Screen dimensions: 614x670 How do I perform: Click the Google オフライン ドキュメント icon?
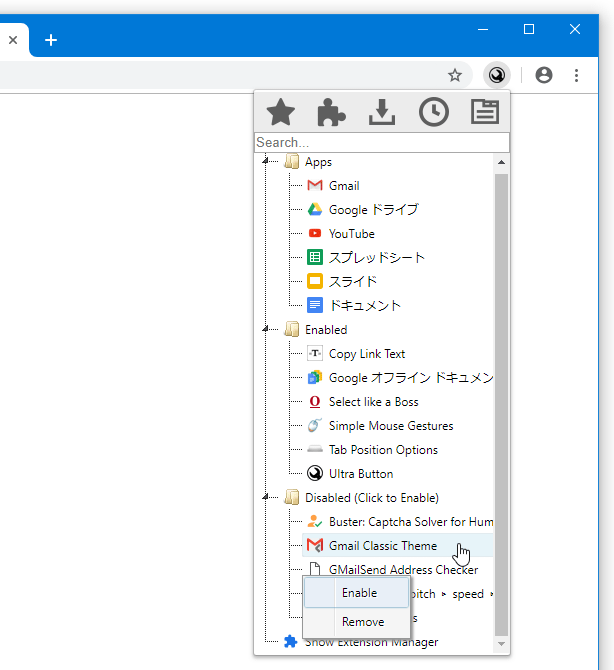(x=315, y=377)
